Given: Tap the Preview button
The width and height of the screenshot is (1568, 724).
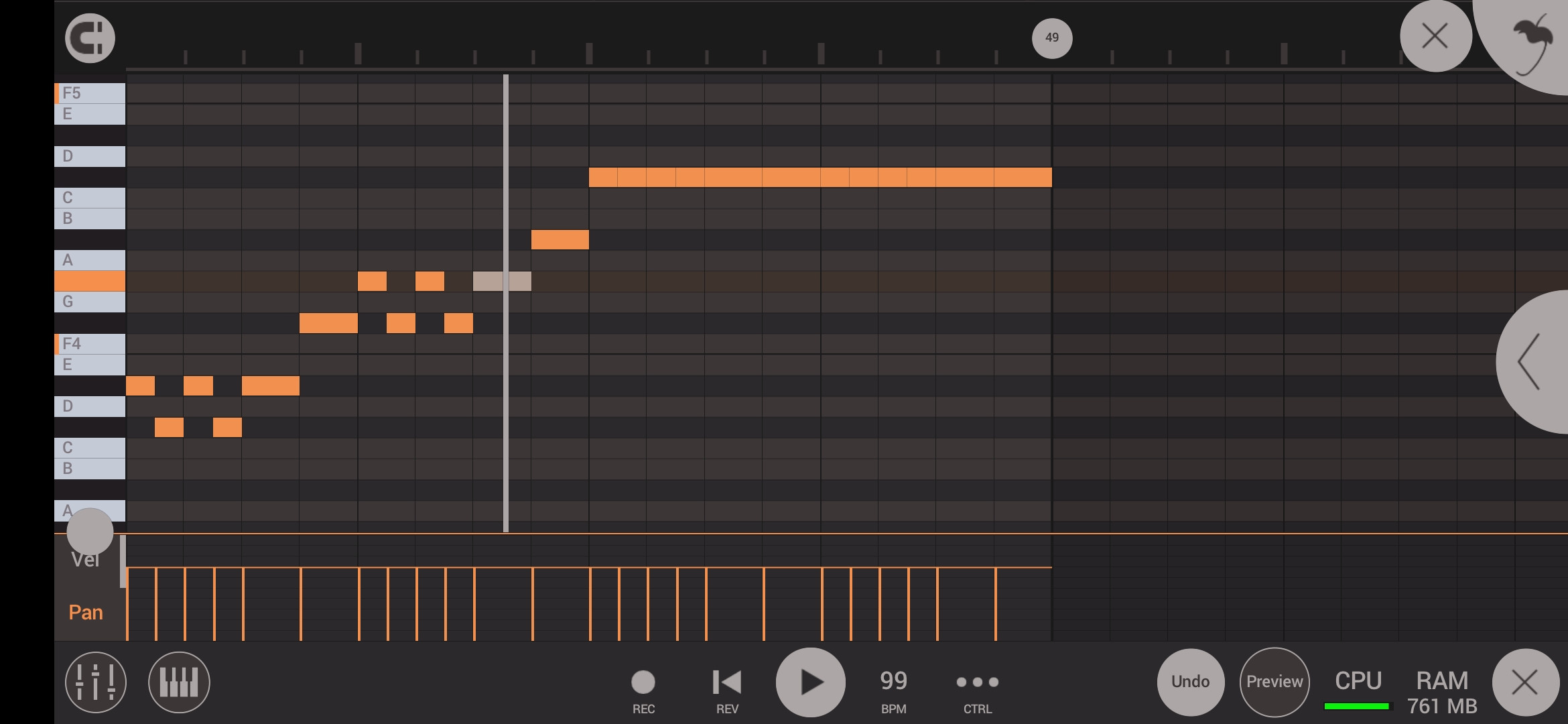Looking at the screenshot, I should click(1274, 680).
